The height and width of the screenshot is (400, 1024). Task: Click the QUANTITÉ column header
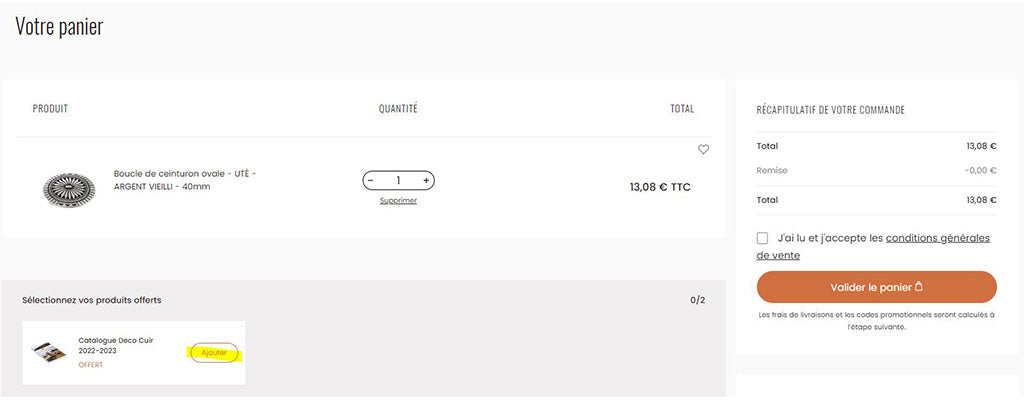[x=398, y=109]
